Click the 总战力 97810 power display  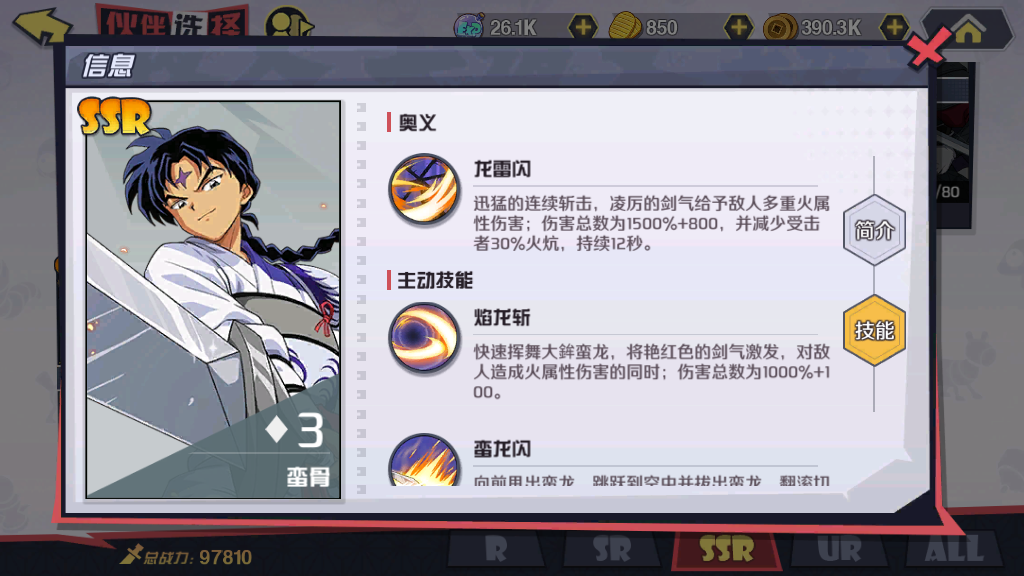pyautogui.click(x=185, y=556)
